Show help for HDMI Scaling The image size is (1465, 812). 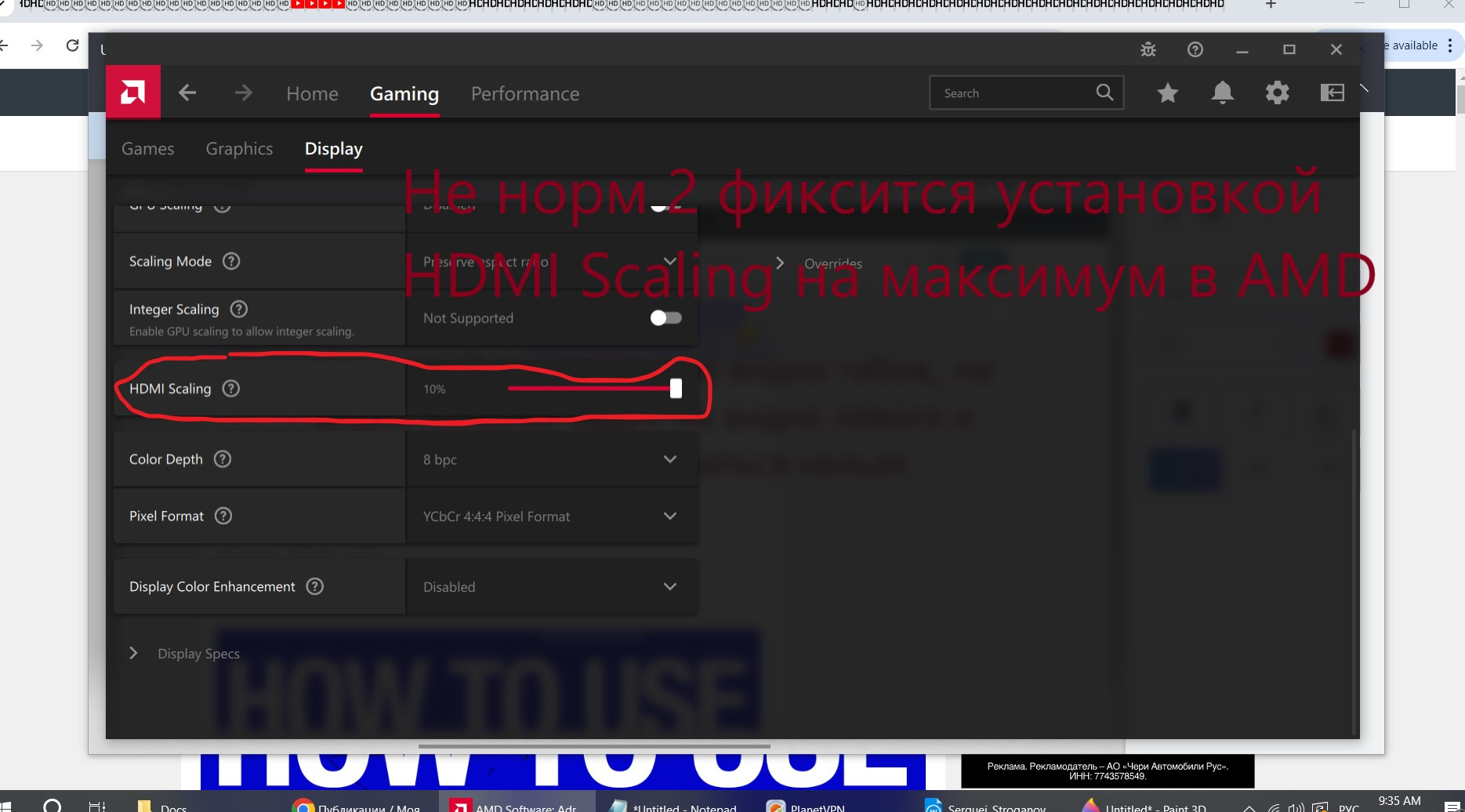point(231,388)
